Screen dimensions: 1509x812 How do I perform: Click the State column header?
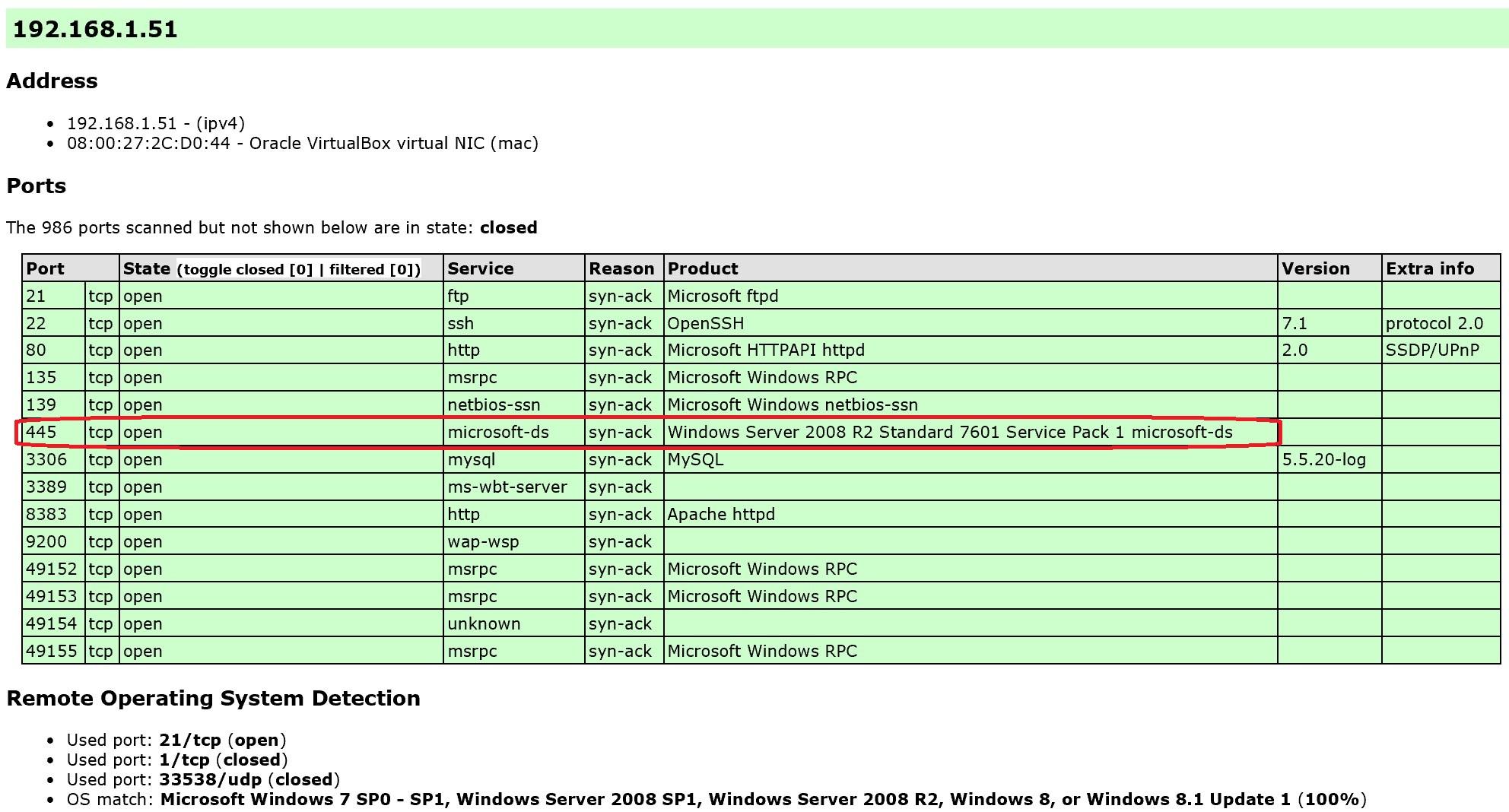(x=147, y=268)
